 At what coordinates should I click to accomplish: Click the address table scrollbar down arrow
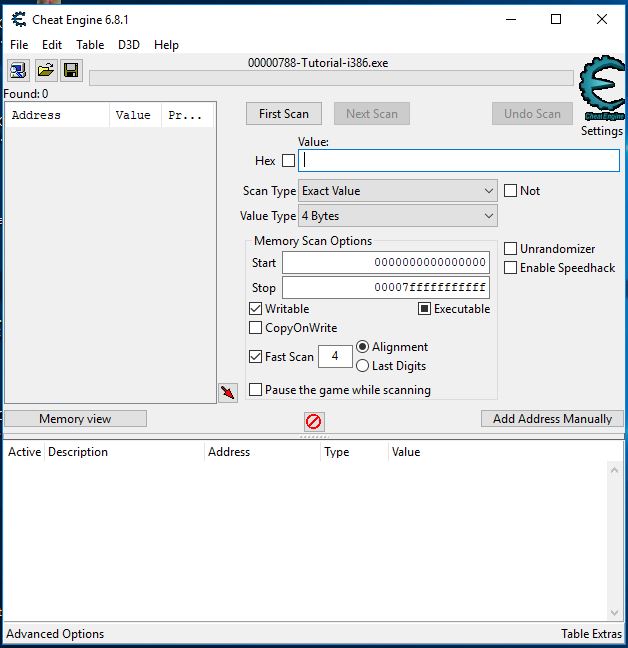(x=614, y=613)
